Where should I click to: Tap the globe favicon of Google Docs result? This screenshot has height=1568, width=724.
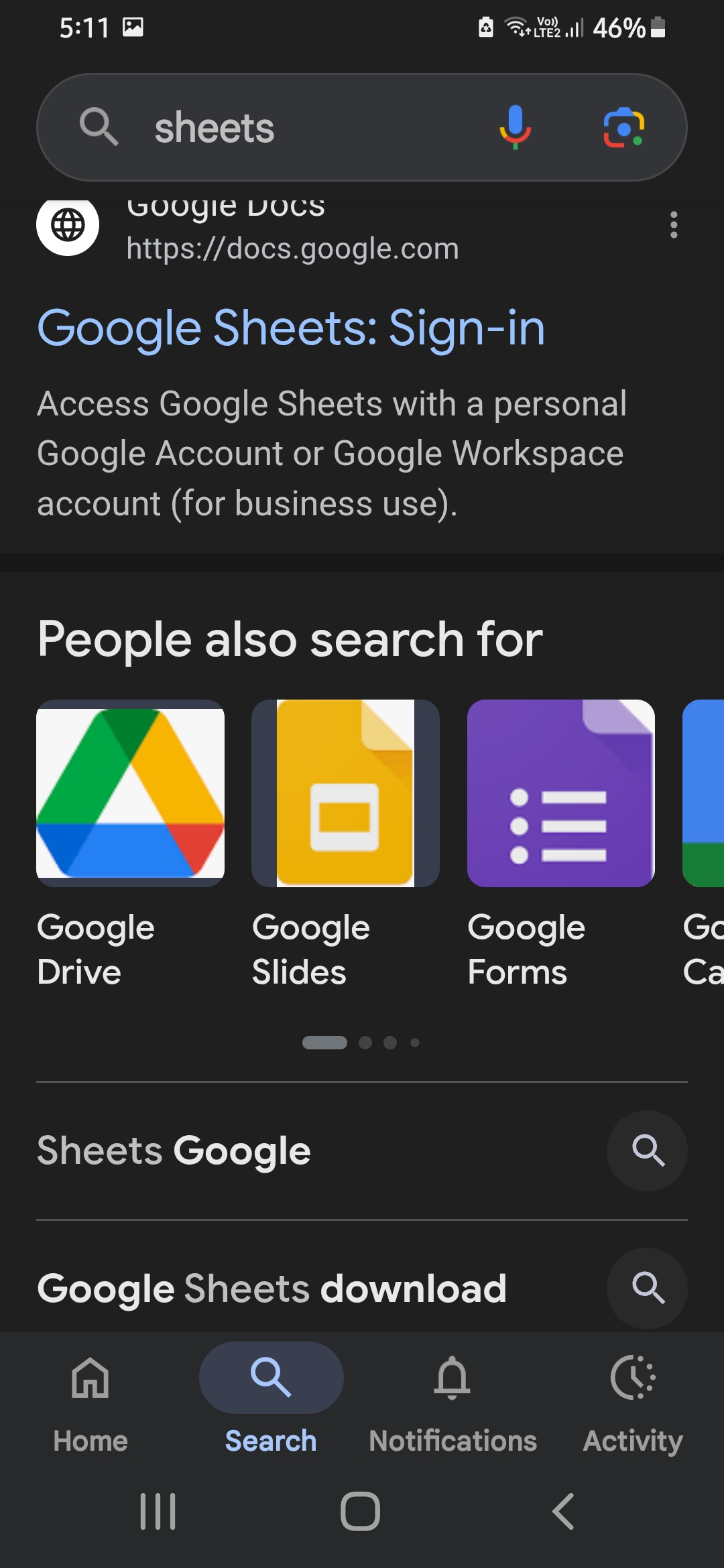[x=68, y=224]
